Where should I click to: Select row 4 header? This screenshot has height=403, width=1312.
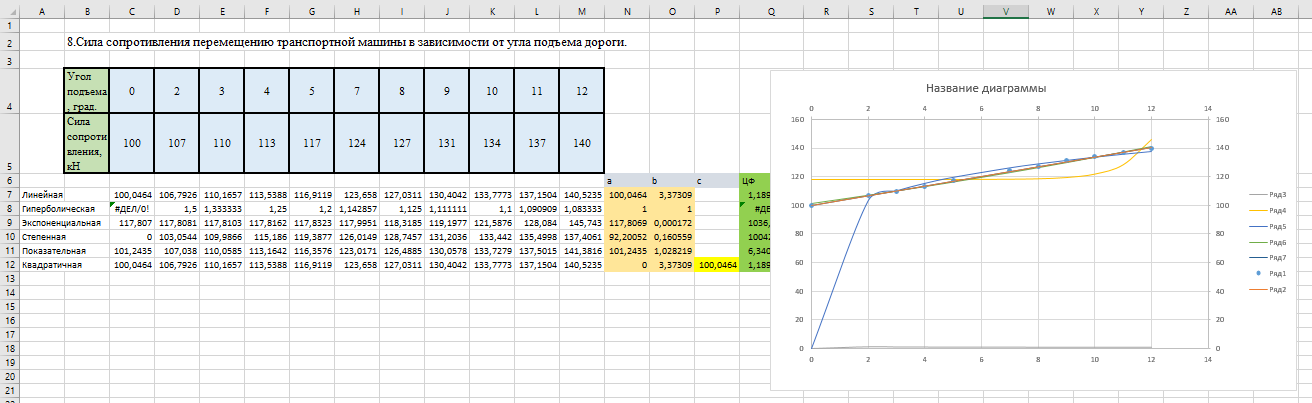pos(8,90)
